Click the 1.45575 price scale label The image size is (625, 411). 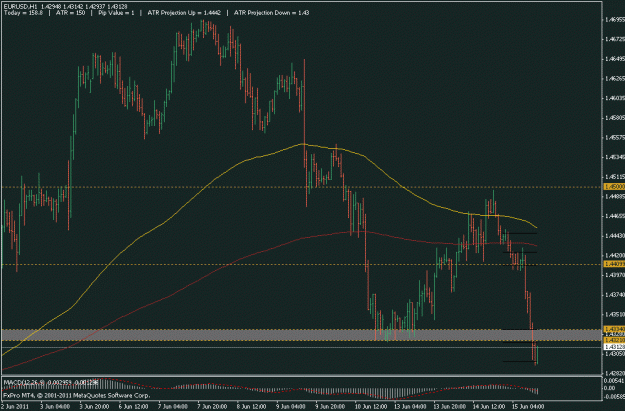[x=615, y=137]
